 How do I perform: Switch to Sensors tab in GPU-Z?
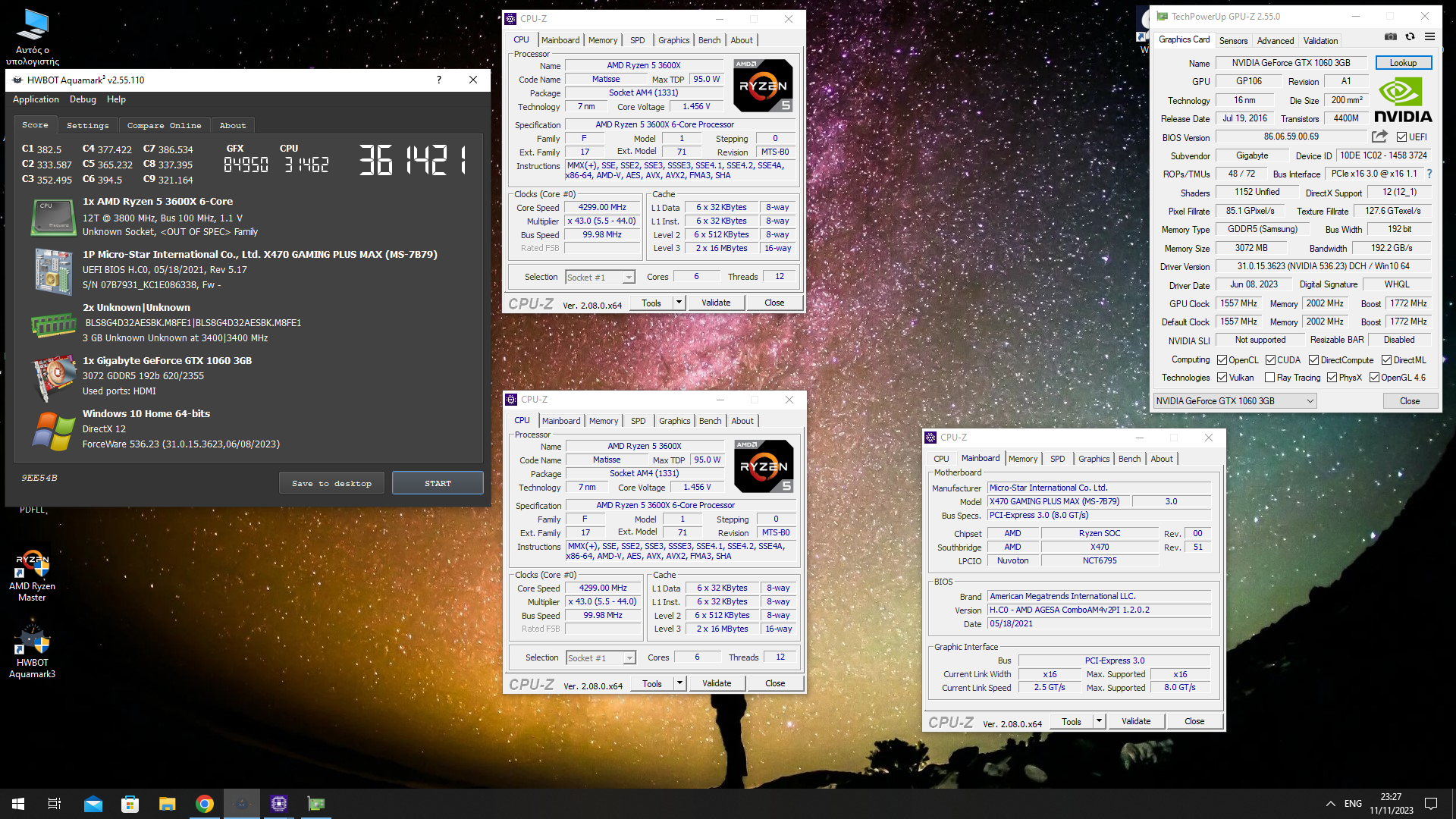(x=1233, y=41)
